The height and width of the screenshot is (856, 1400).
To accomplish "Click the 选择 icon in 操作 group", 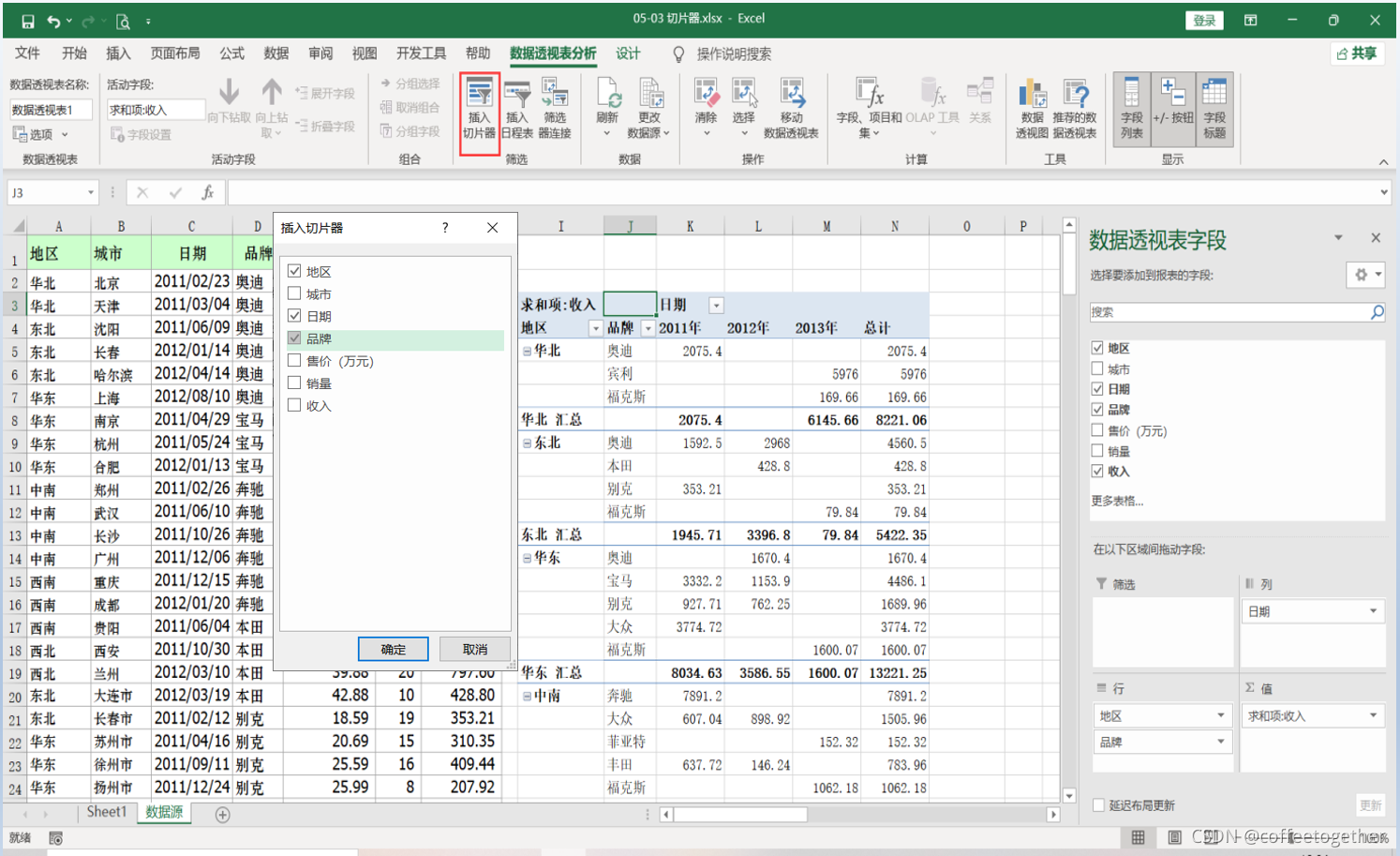I will point(743,109).
